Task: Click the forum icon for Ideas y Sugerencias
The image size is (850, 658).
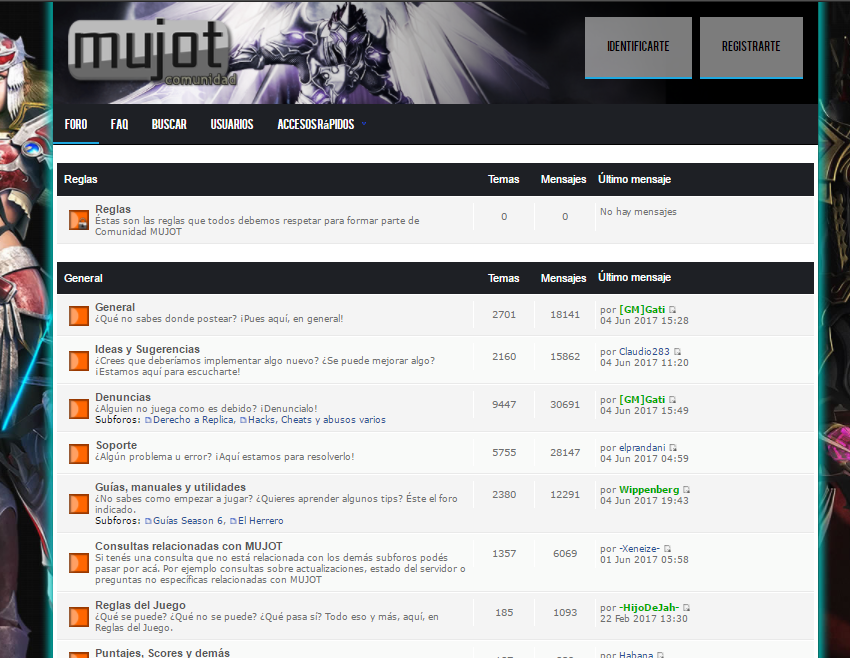Action: click(x=79, y=360)
